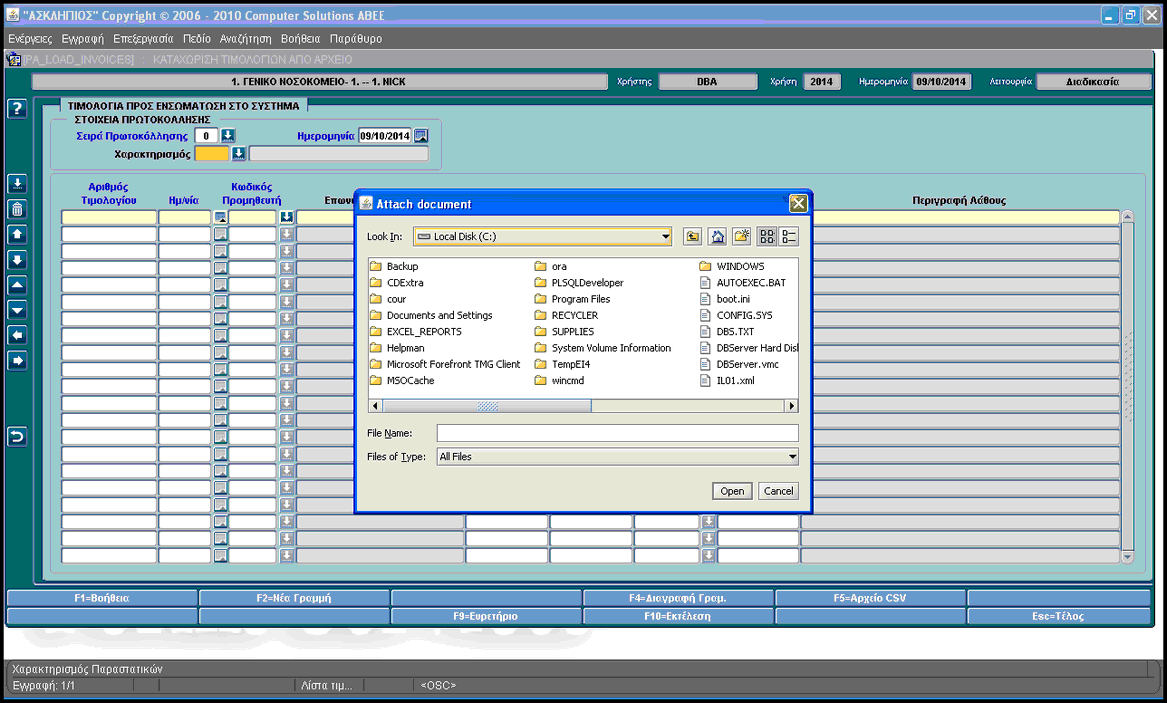Open the Επεξεργασία menu
The height and width of the screenshot is (703, 1167).
[143, 39]
